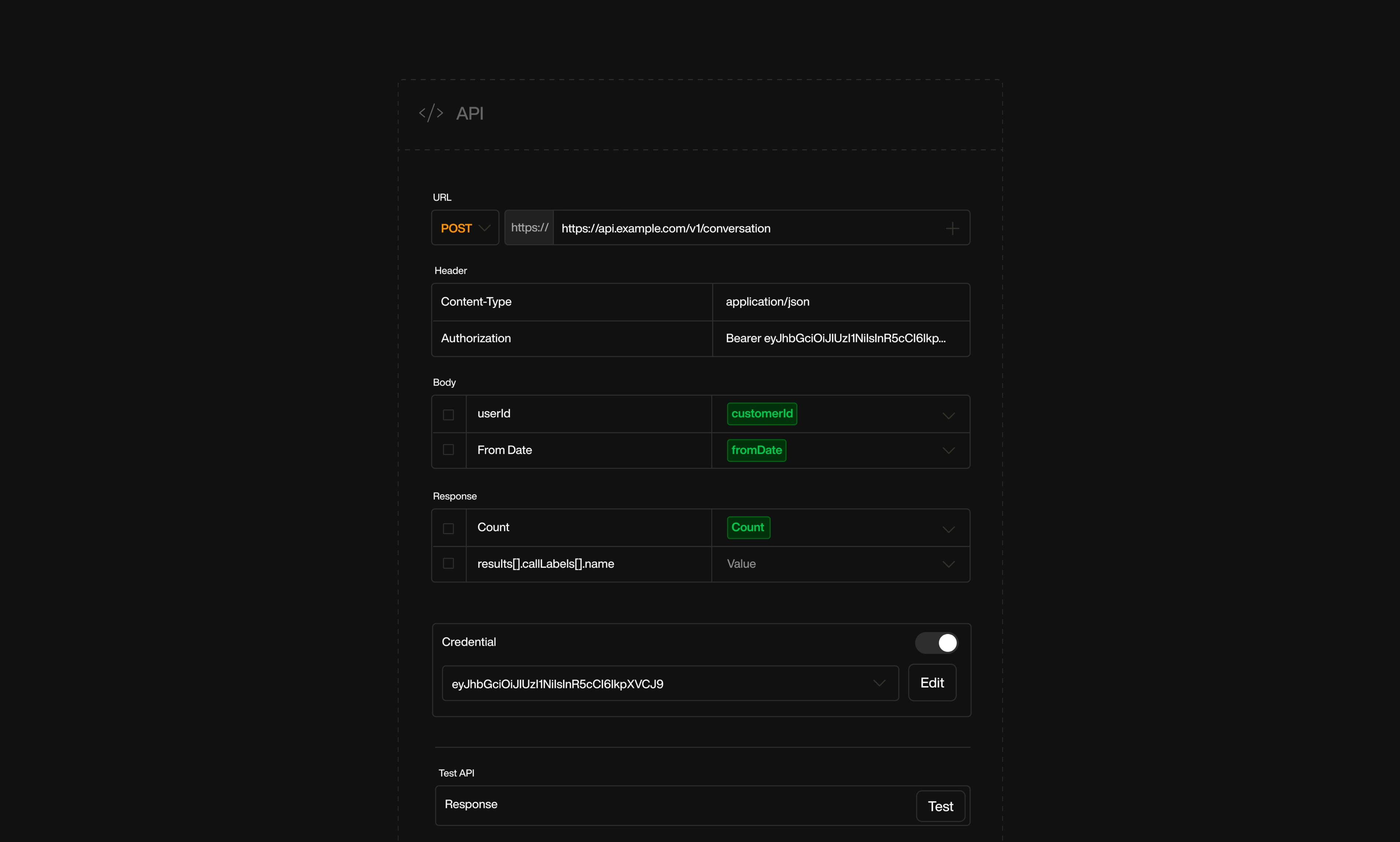Select the customerId green tag

tap(761, 414)
